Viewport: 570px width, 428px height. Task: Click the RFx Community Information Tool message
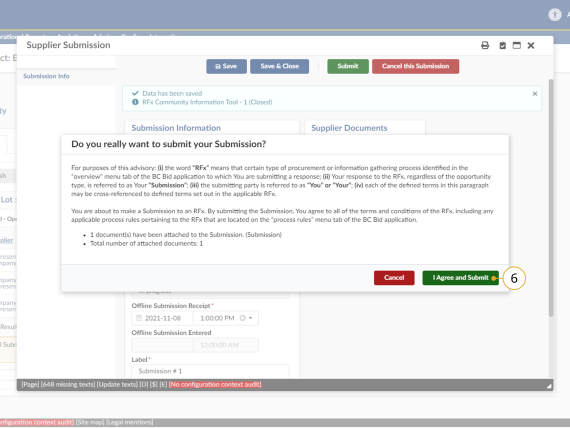tap(207, 102)
